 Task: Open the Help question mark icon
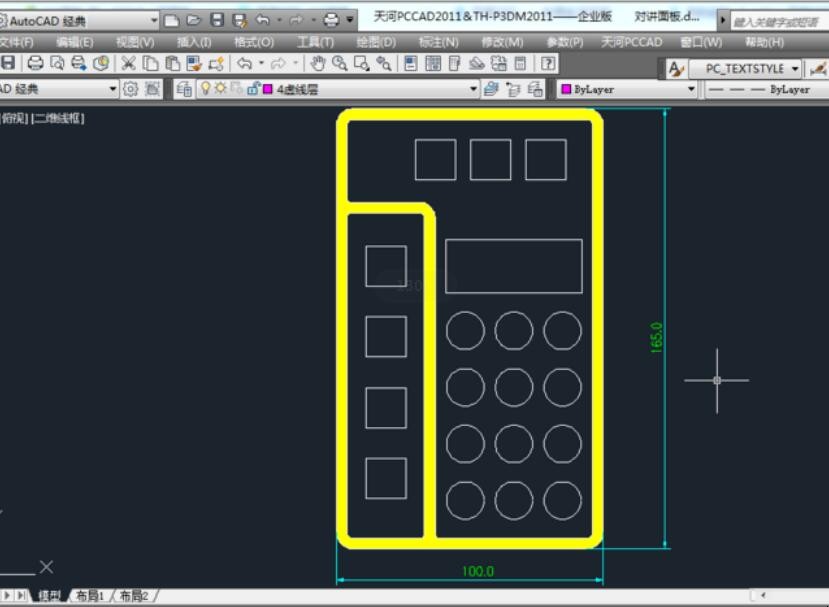548,63
